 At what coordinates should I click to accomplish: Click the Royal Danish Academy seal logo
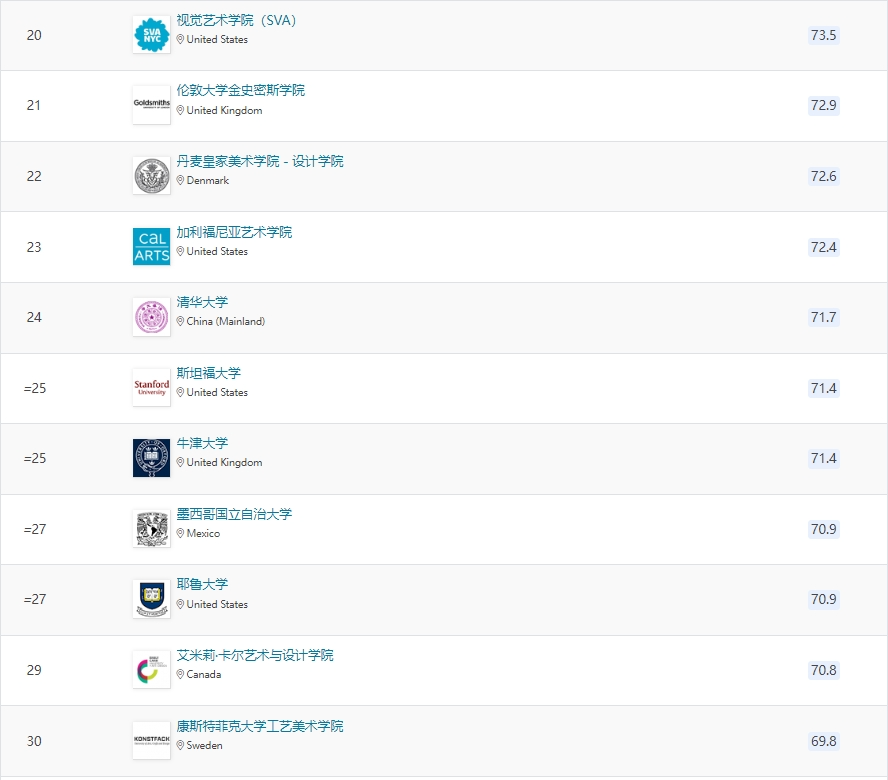151,176
